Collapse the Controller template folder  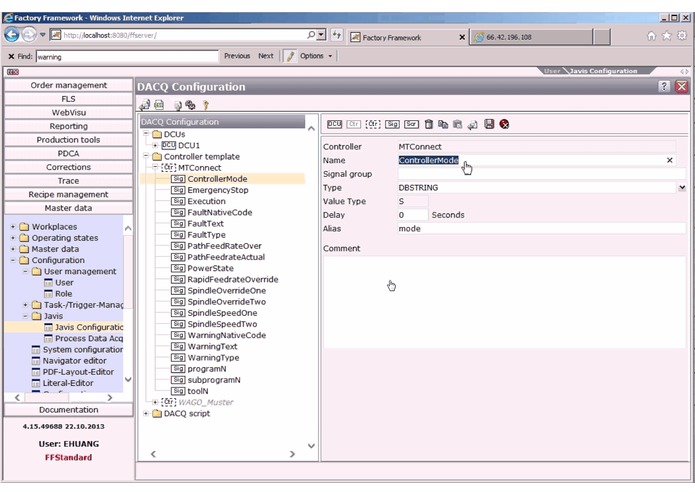pos(146,156)
